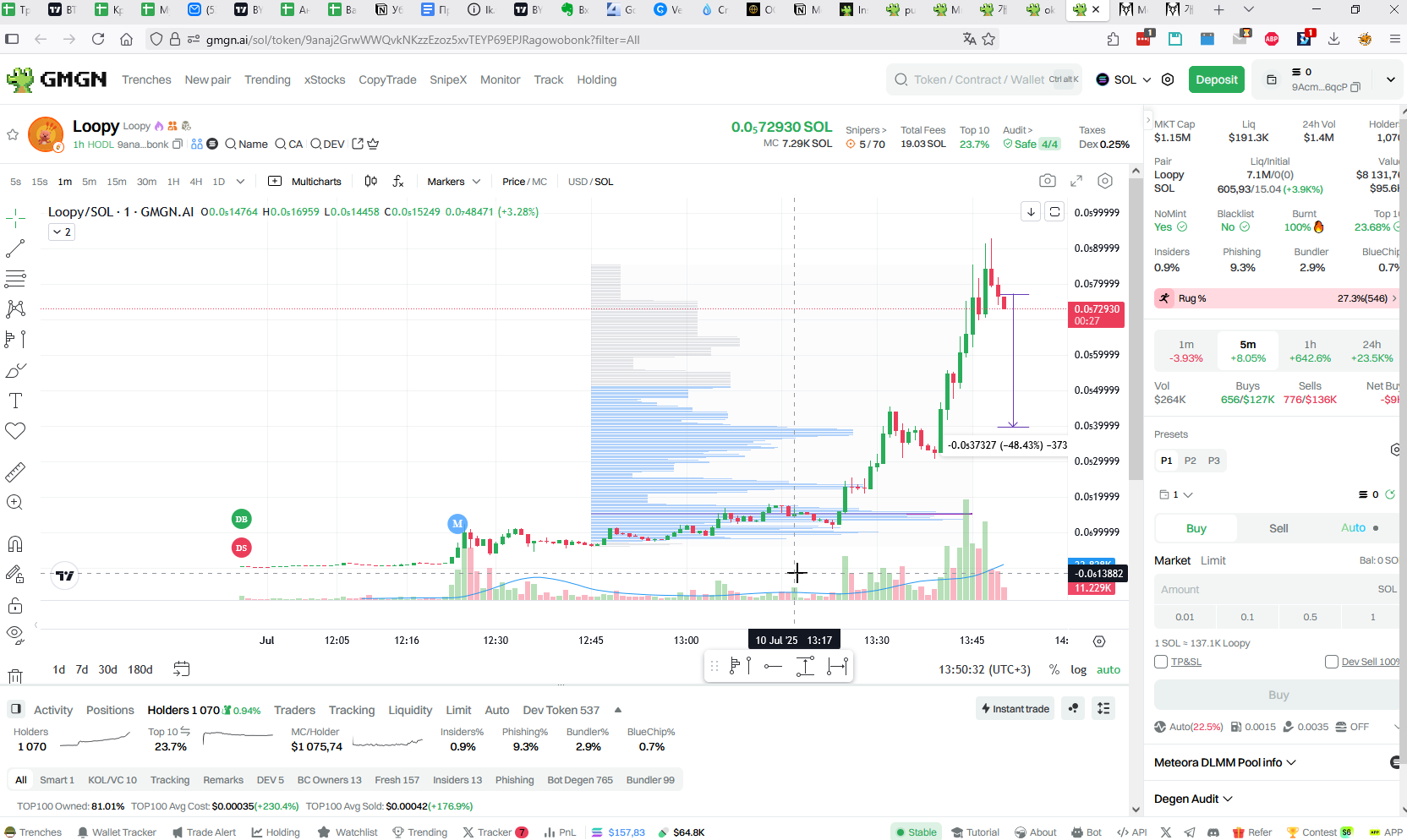The image size is (1407, 840).
Task: Expand Meteora DLMM Pool info
Action: click(1225, 762)
